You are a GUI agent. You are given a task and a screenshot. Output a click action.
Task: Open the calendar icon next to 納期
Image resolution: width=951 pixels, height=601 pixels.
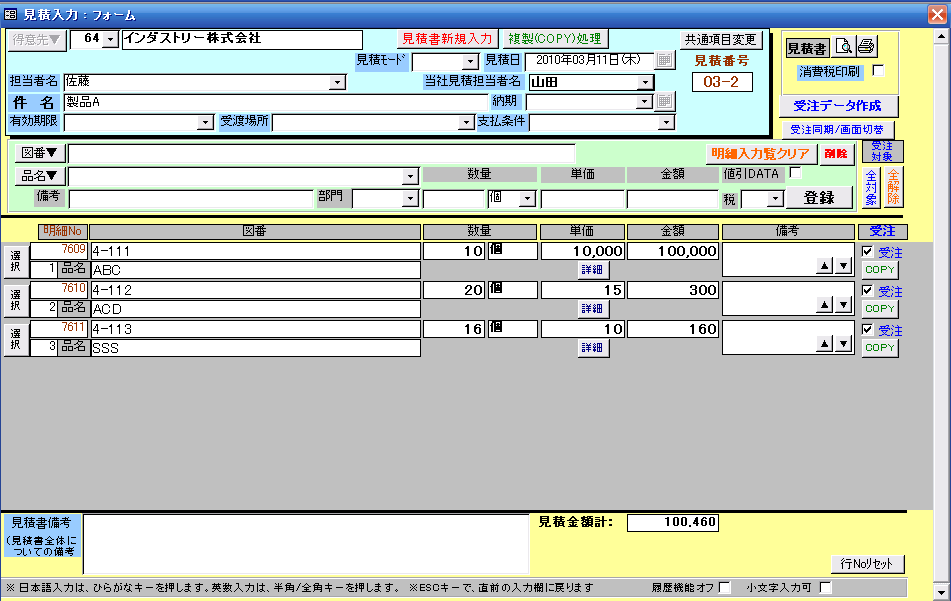coord(665,101)
